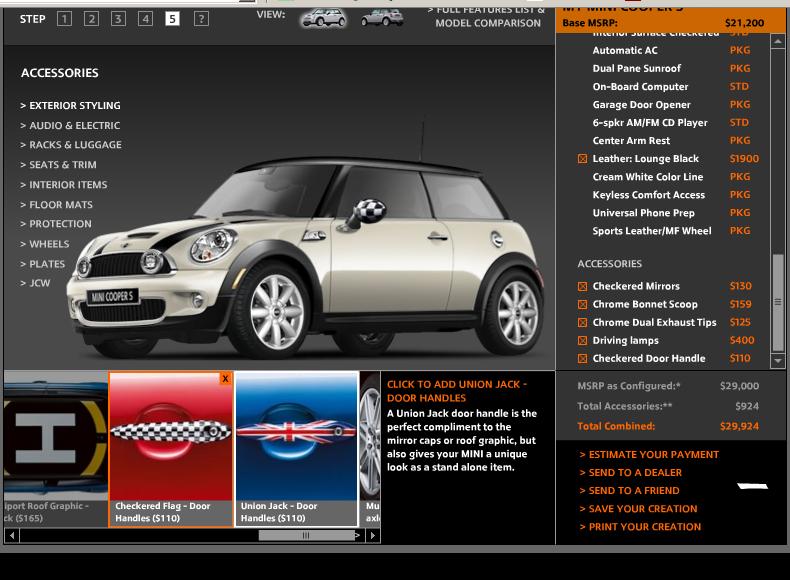Expand Racks & Luggage category
This screenshot has width=790, height=580.
coord(71,145)
